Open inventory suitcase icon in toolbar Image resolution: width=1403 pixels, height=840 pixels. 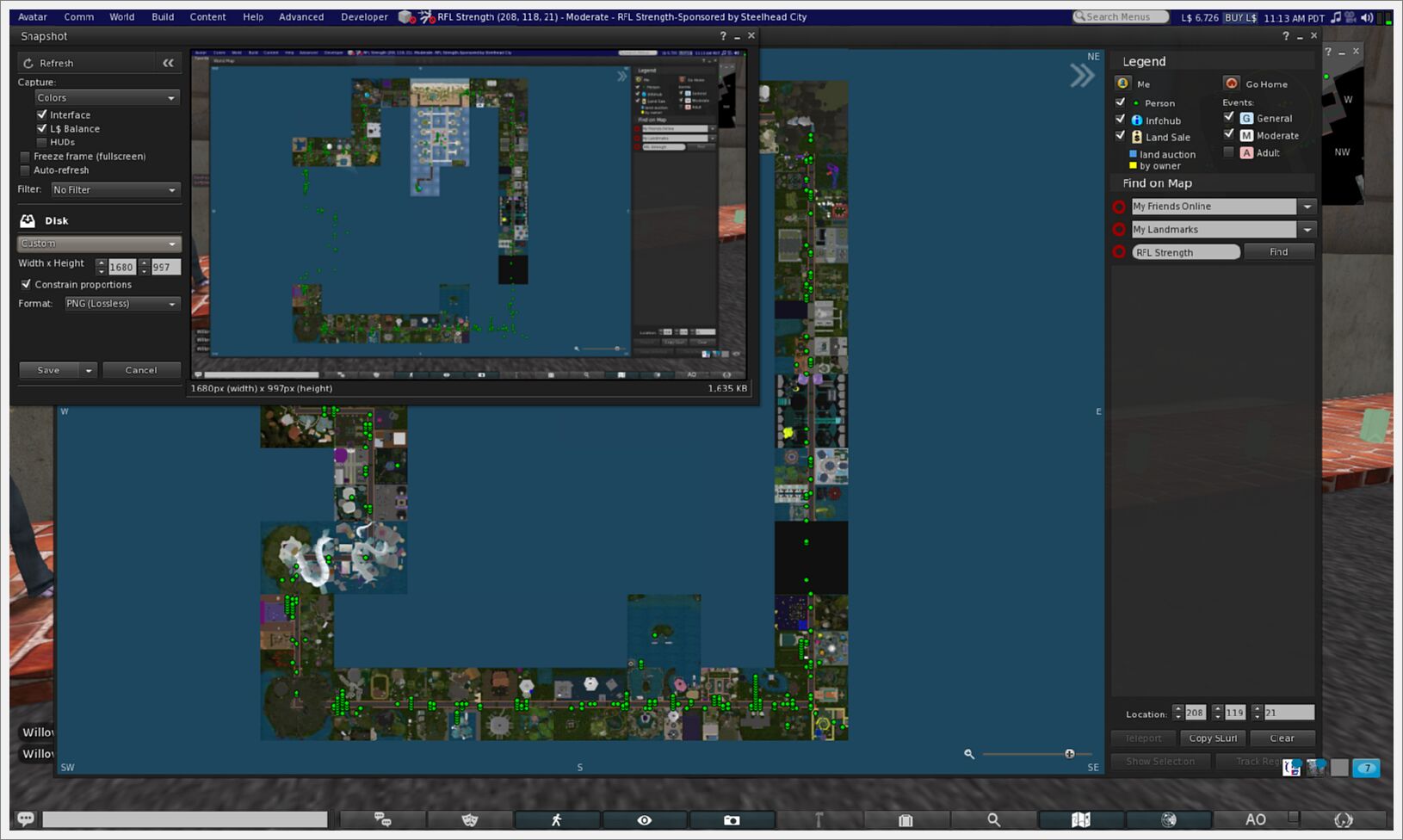905,820
